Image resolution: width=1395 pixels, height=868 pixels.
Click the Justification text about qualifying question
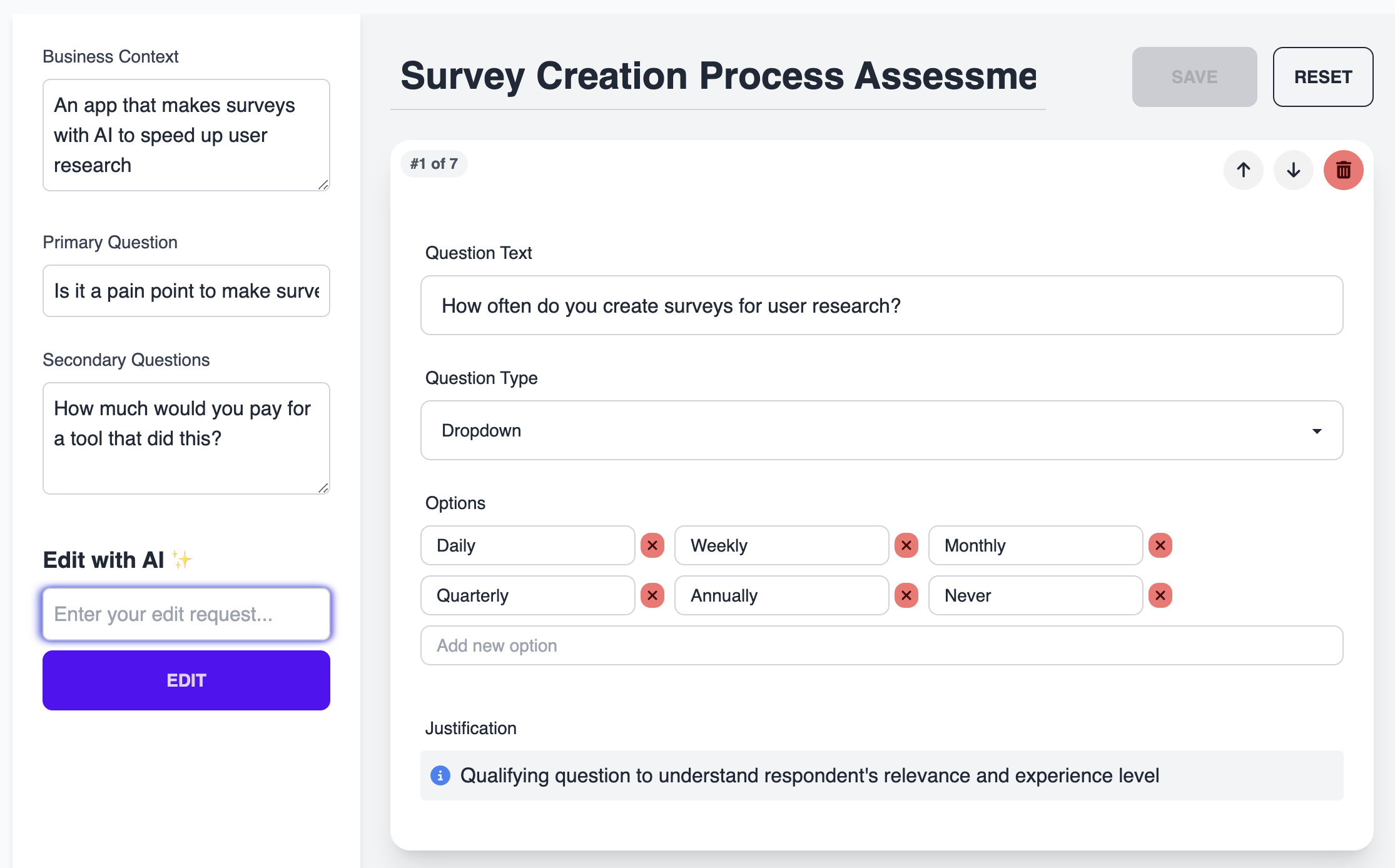809,775
